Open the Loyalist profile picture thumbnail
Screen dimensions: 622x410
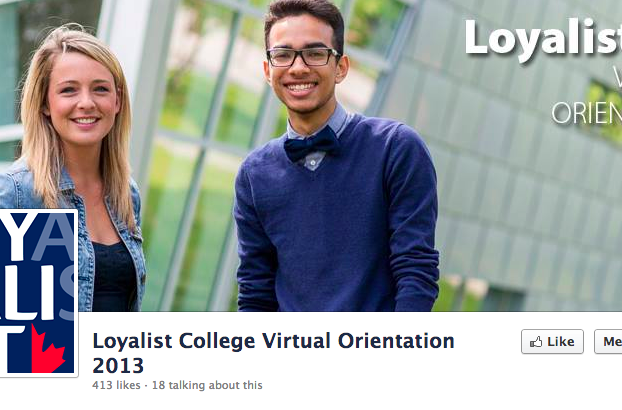37,293
